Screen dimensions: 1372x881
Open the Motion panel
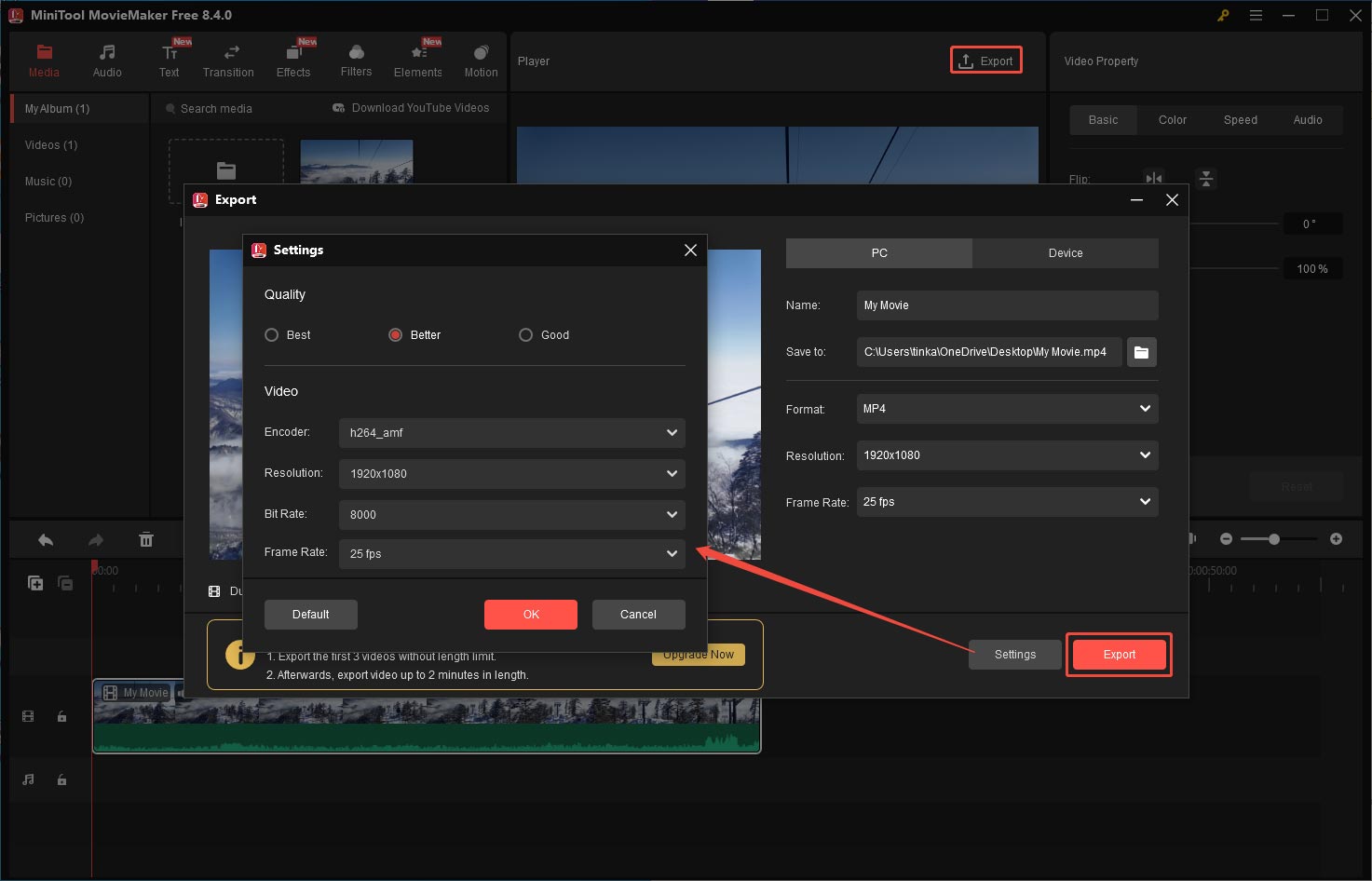[x=481, y=60]
